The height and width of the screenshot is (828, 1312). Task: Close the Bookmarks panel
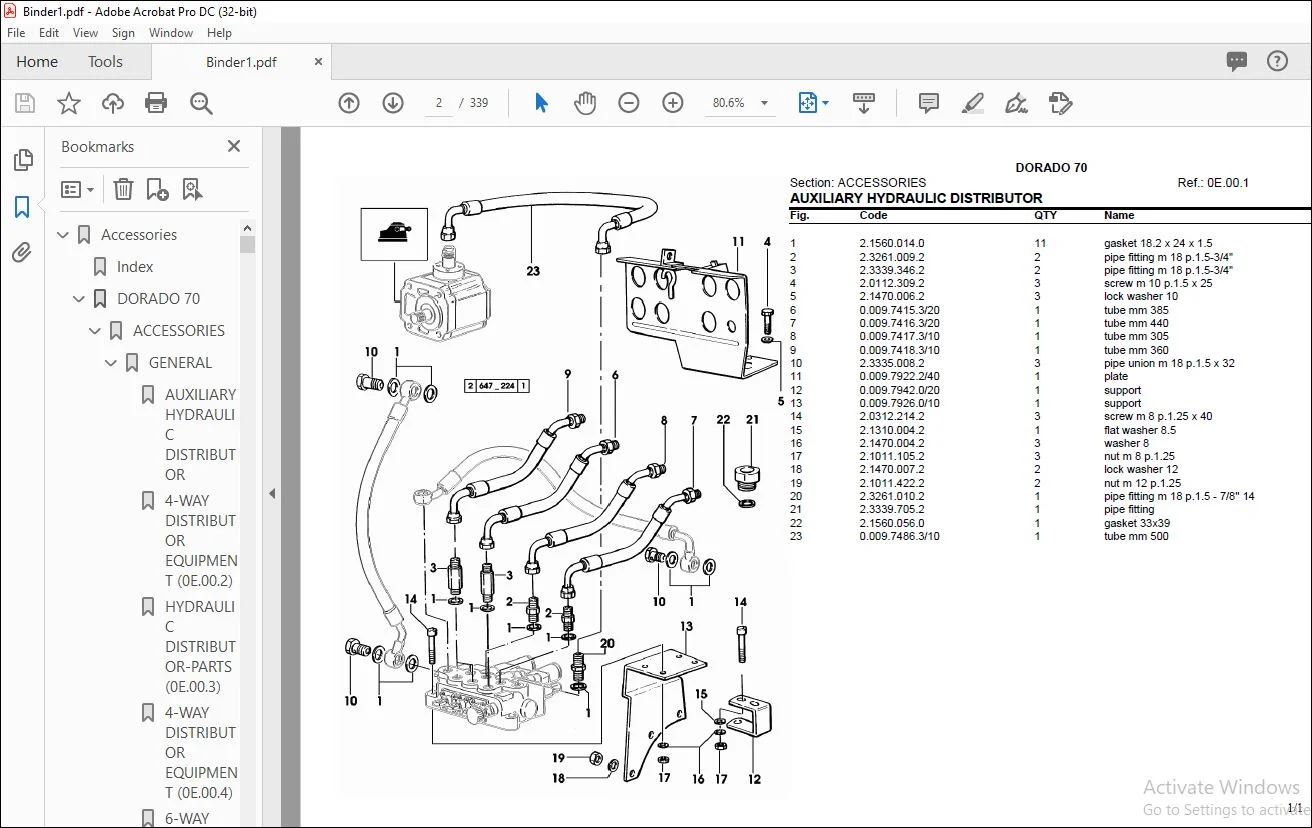[x=234, y=146]
